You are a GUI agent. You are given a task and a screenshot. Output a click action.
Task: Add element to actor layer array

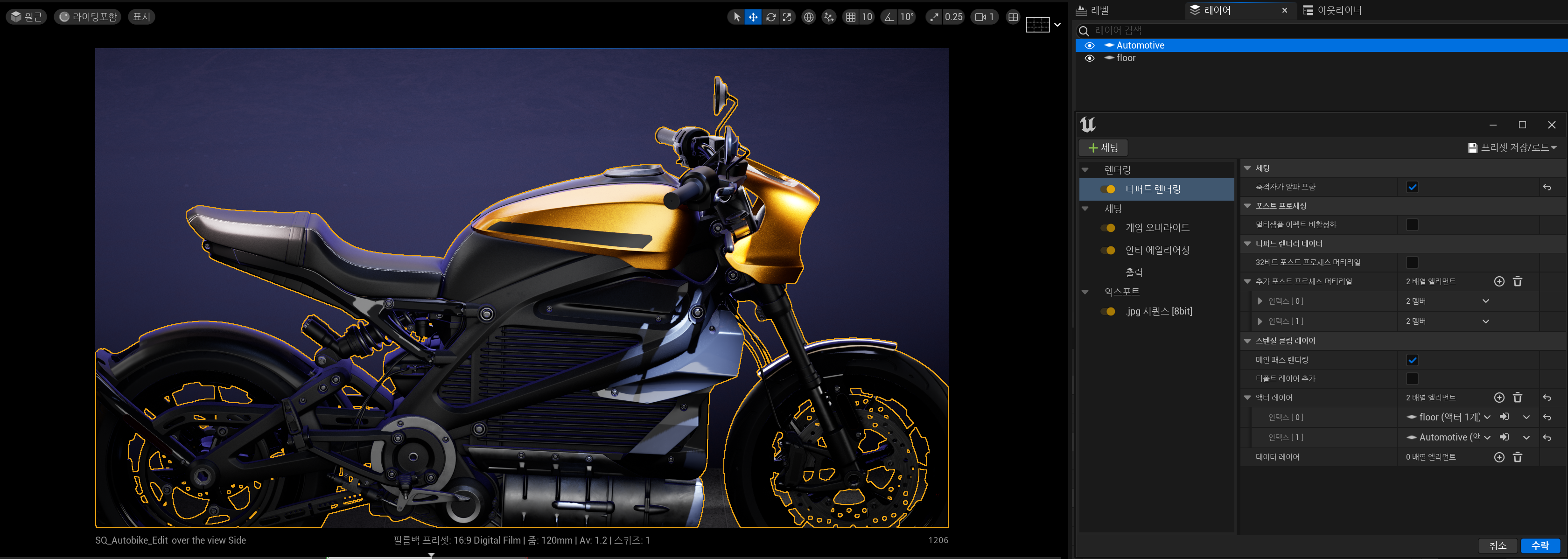tap(1498, 398)
